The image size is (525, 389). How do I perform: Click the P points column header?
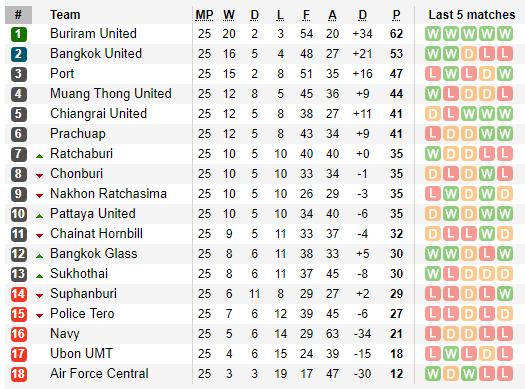(396, 15)
